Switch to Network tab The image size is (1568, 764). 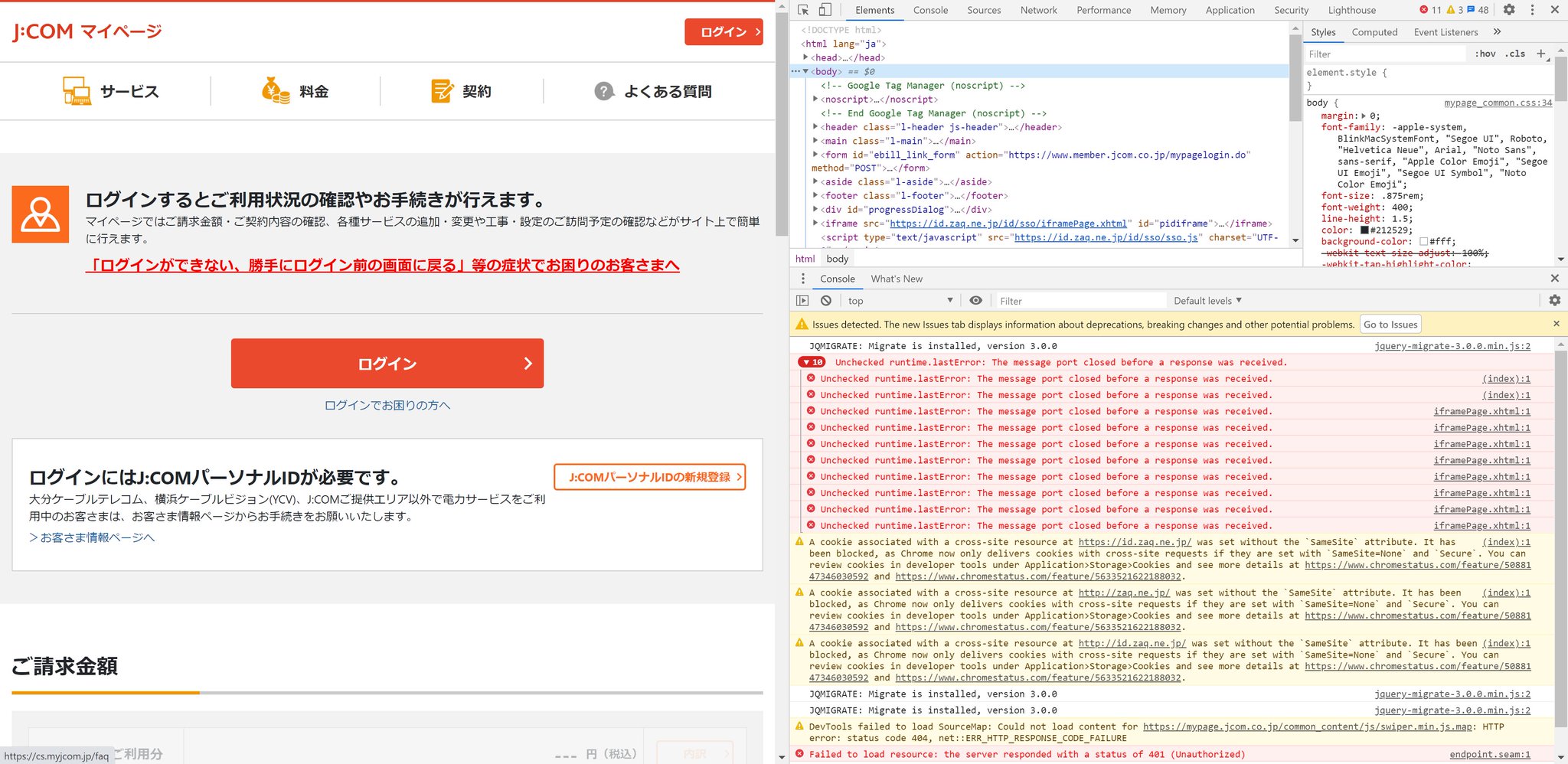point(1038,10)
